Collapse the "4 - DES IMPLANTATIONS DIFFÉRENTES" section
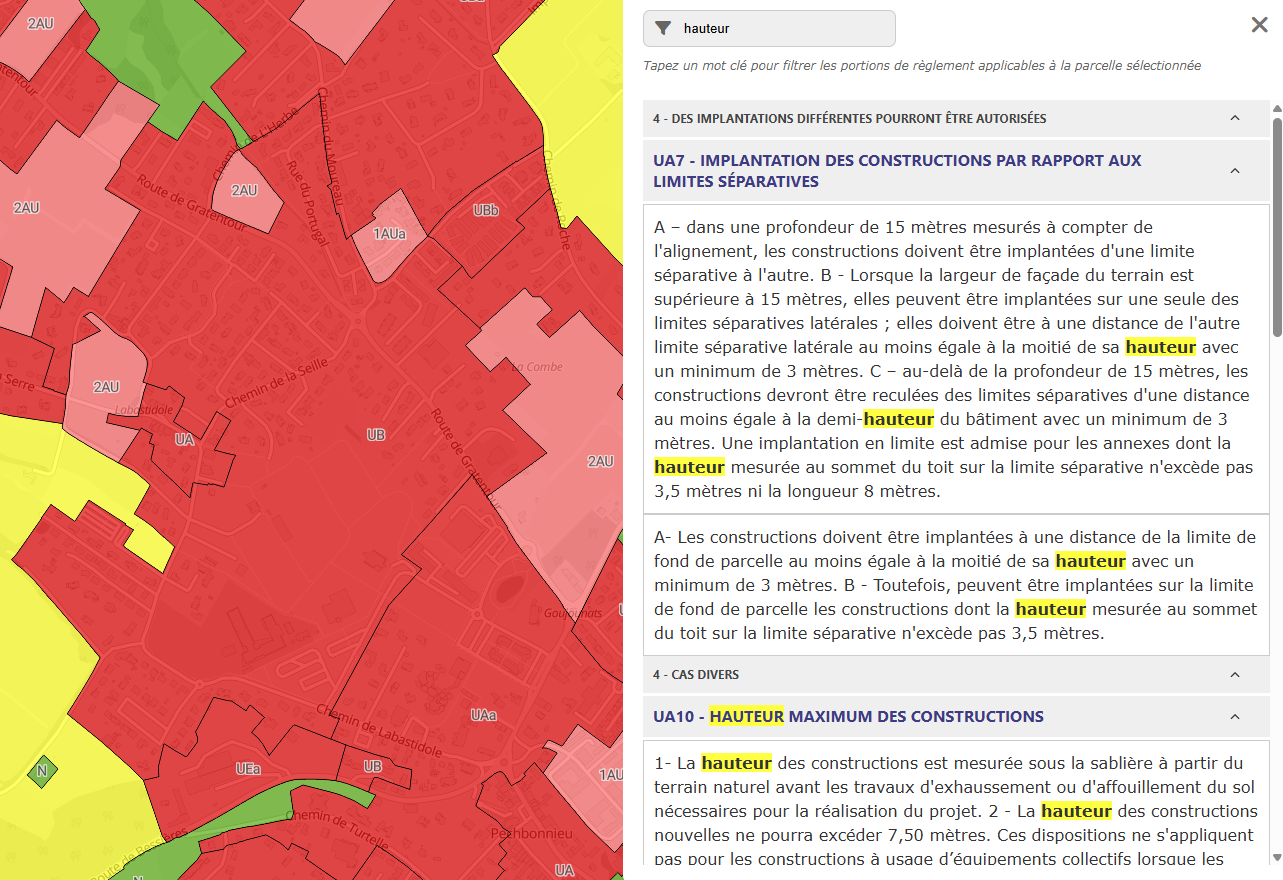 [1234, 118]
